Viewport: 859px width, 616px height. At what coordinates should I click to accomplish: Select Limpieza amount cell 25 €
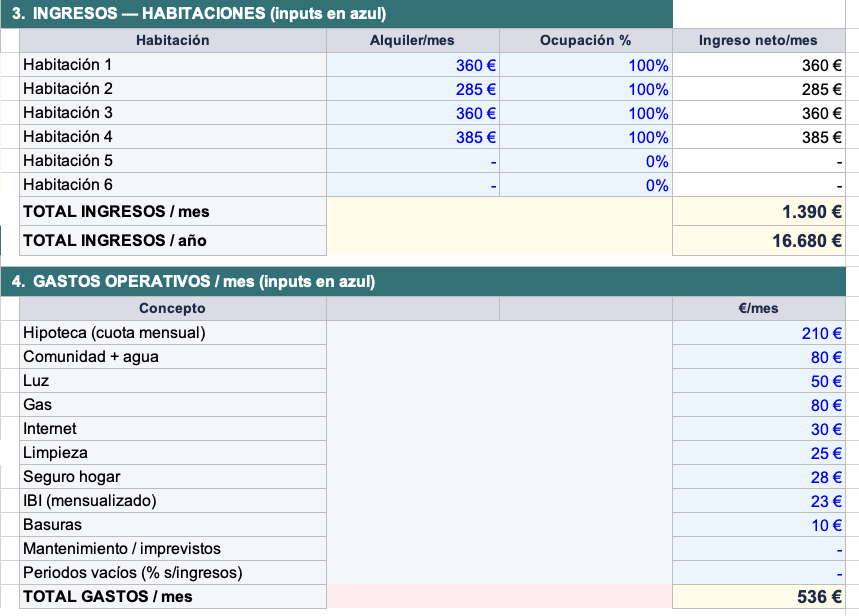[759, 453]
